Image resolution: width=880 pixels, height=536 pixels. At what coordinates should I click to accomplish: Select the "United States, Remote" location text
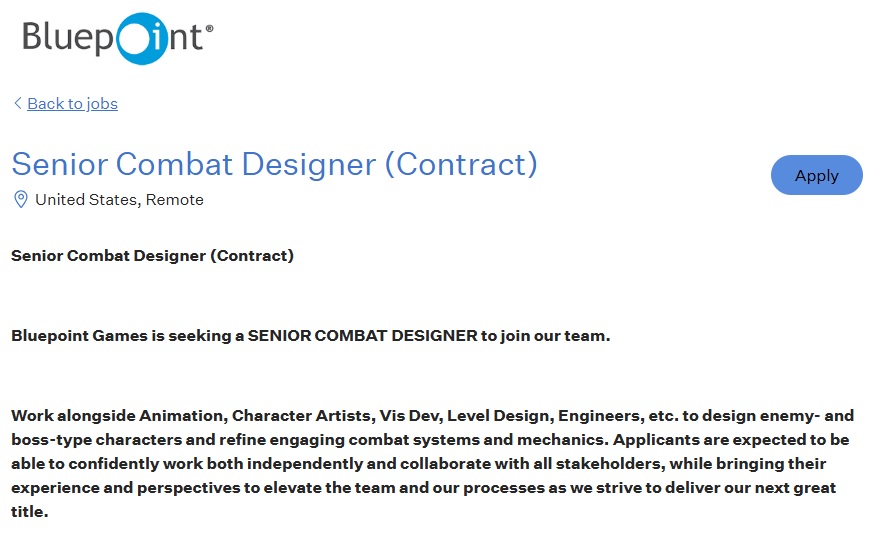119,199
